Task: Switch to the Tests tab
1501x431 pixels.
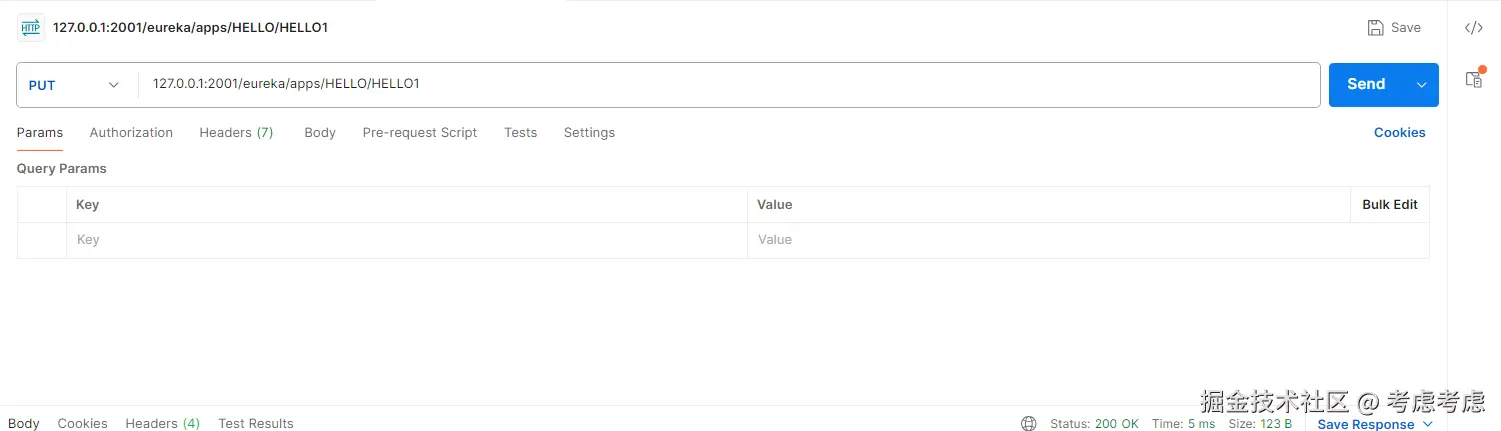Action: pos(520,133)
